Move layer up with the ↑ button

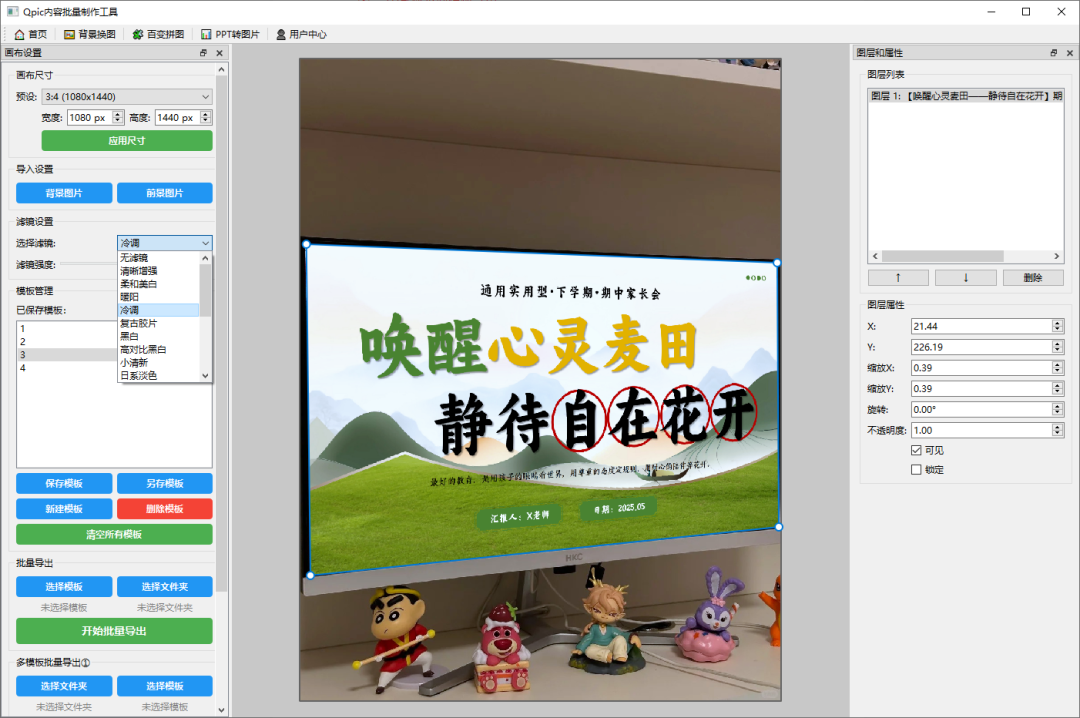[898, 278]
